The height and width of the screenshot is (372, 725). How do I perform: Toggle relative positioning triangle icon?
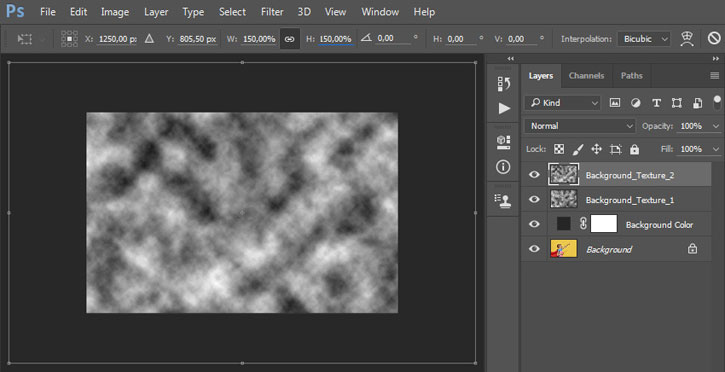pos(149,39)
